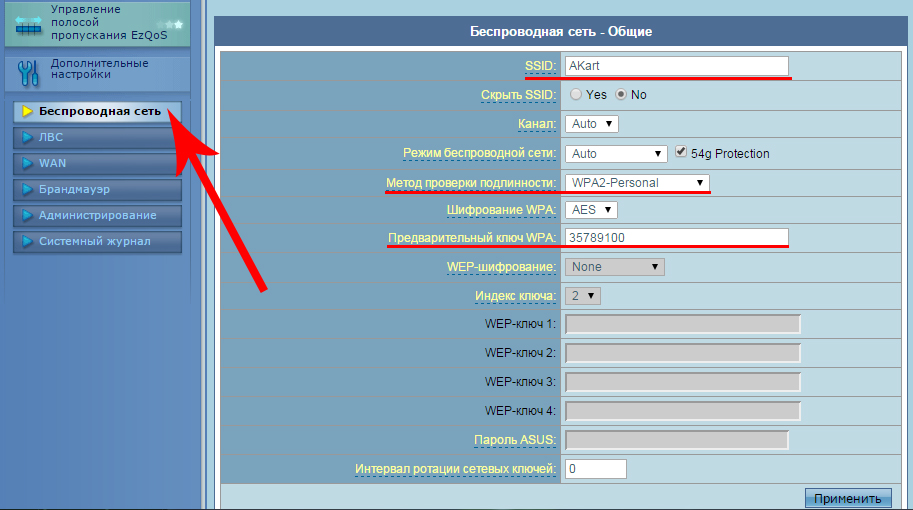Viewport: 913px width, 510px height.
Task: Click the WEP-ключ 1 field
Action: (x=682, y=324)
